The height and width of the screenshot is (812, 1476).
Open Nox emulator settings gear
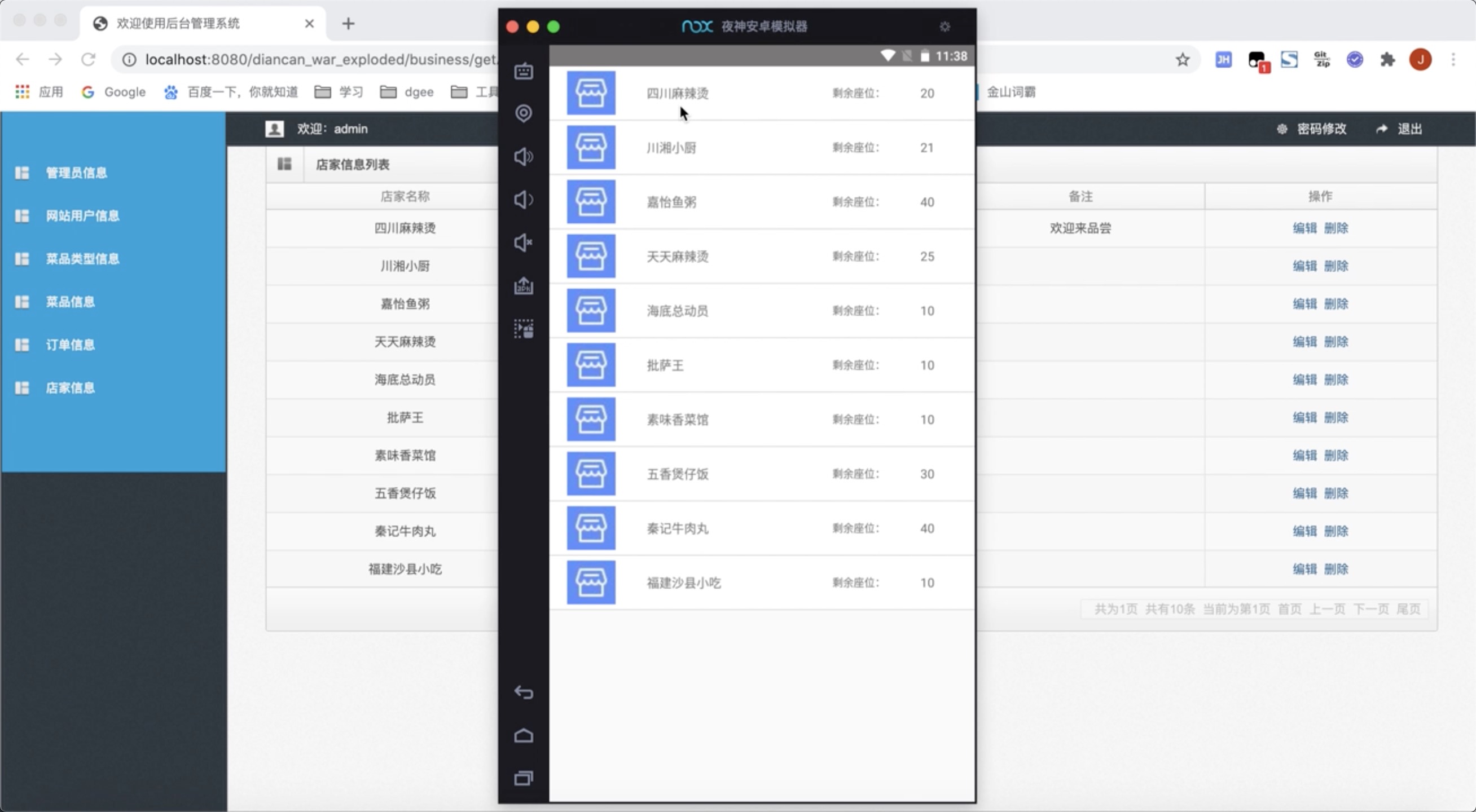pos(945,27)
